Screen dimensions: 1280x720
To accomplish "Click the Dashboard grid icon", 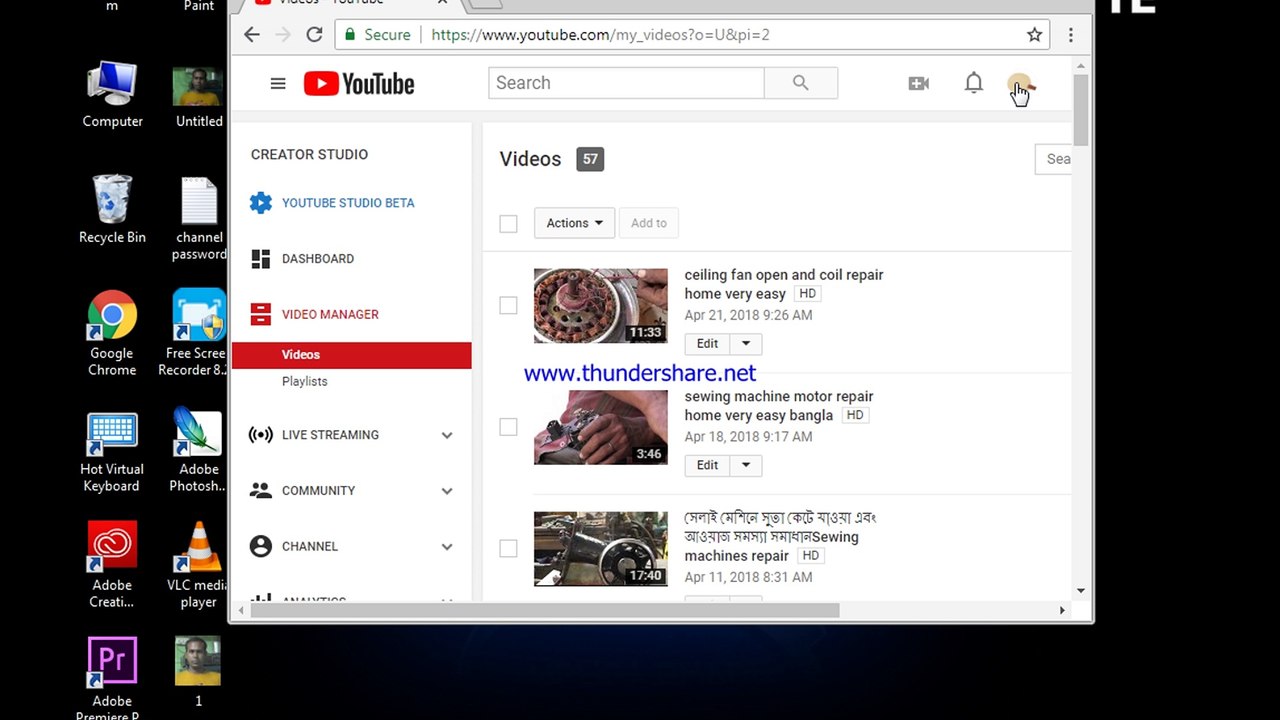I will point(261,258).
